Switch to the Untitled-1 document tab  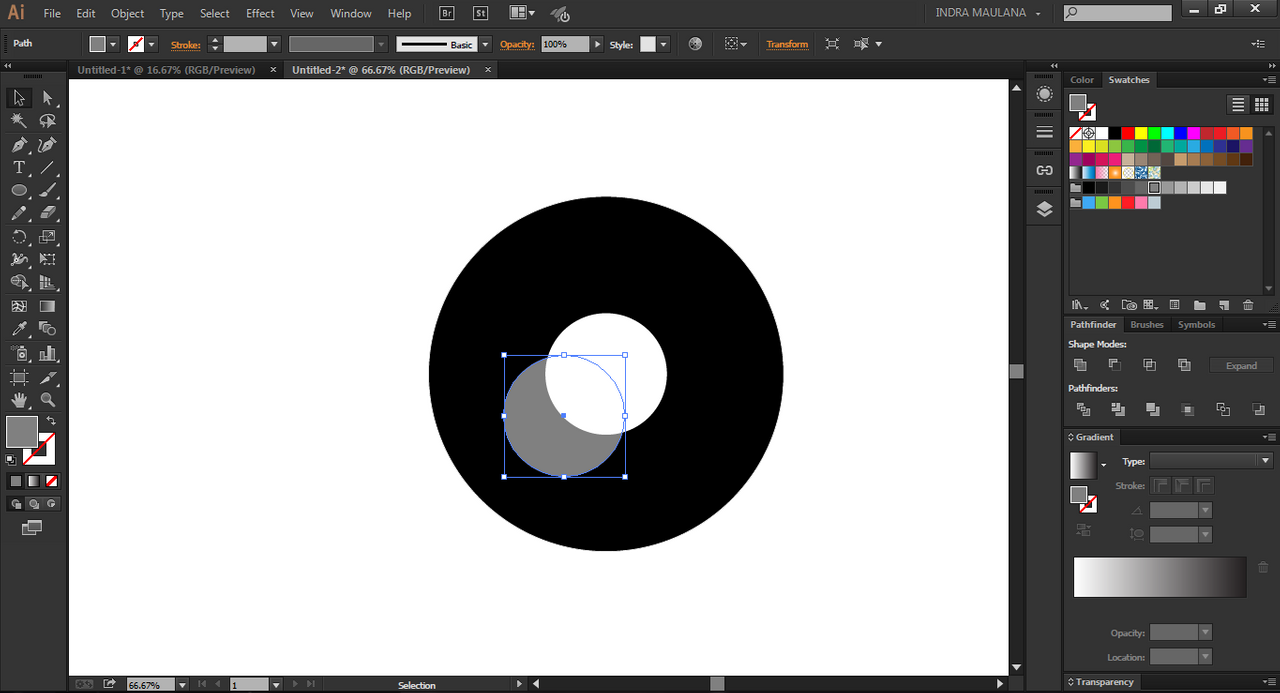[x=166, y=70]
